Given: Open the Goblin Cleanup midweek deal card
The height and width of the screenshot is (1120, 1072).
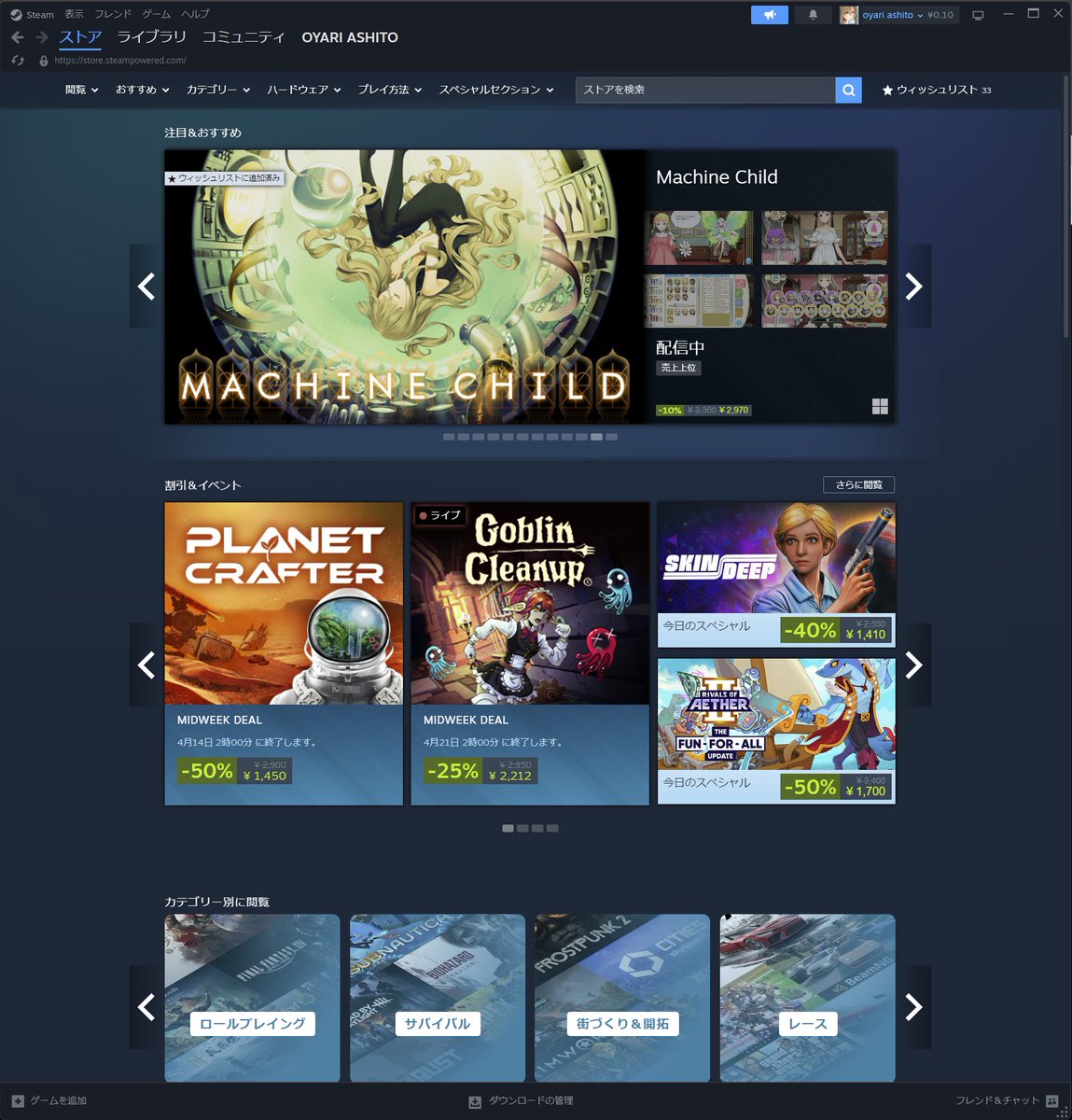Looking at the screenshot, I should 530,653.
